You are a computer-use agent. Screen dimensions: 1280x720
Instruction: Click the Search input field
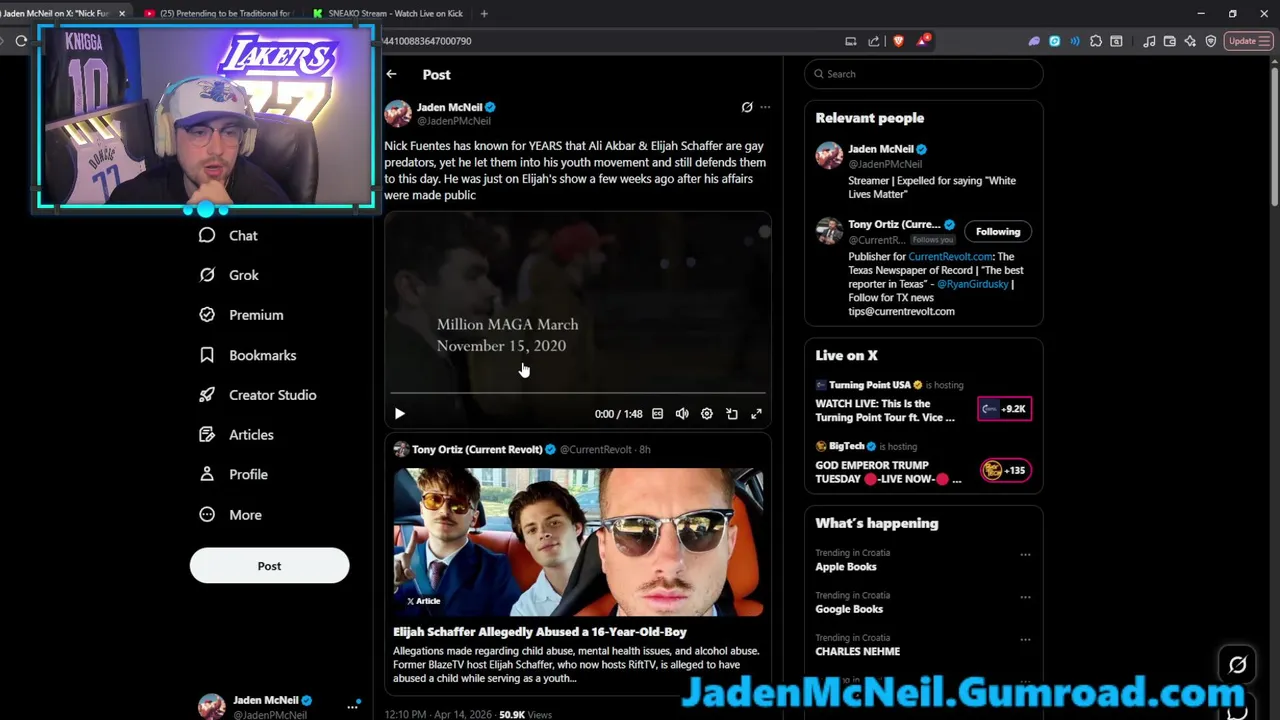coord(924,74)
